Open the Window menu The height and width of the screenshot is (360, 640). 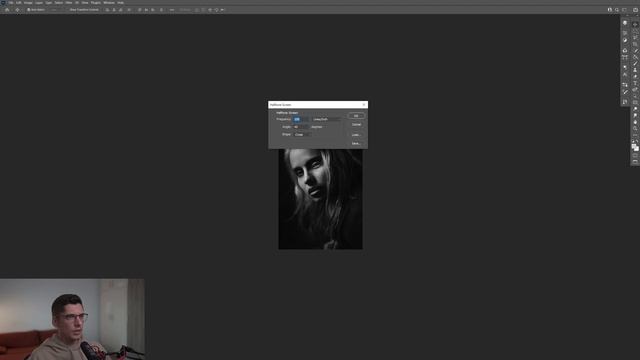coord(109,2)
